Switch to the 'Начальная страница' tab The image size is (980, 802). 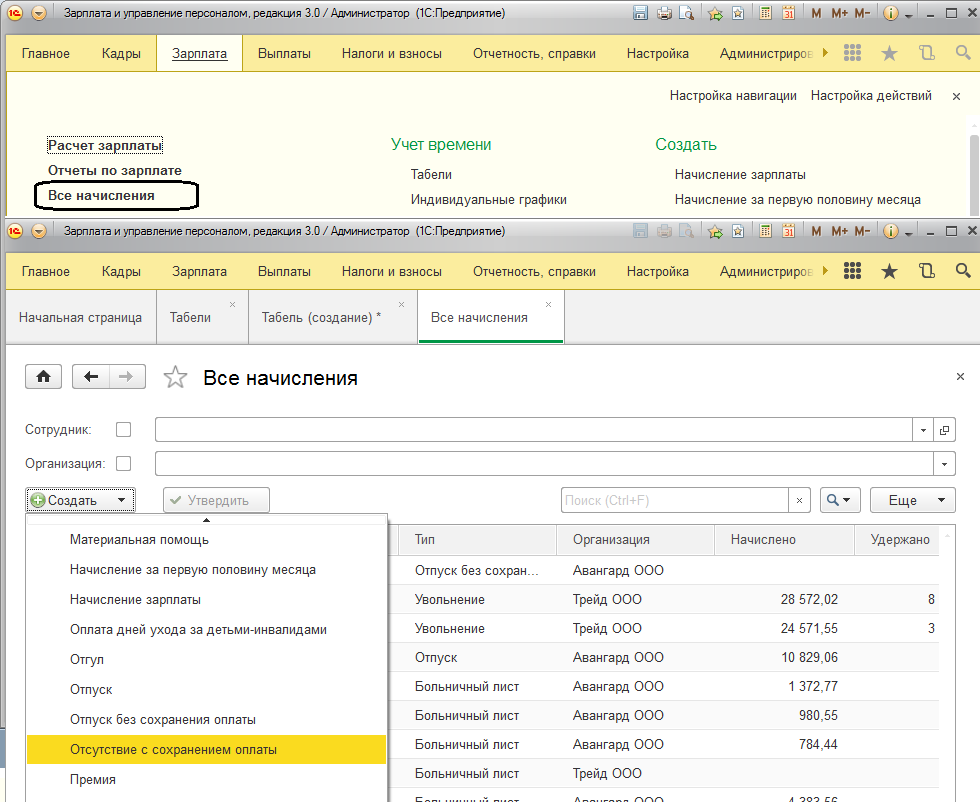[x=80, y=317]
